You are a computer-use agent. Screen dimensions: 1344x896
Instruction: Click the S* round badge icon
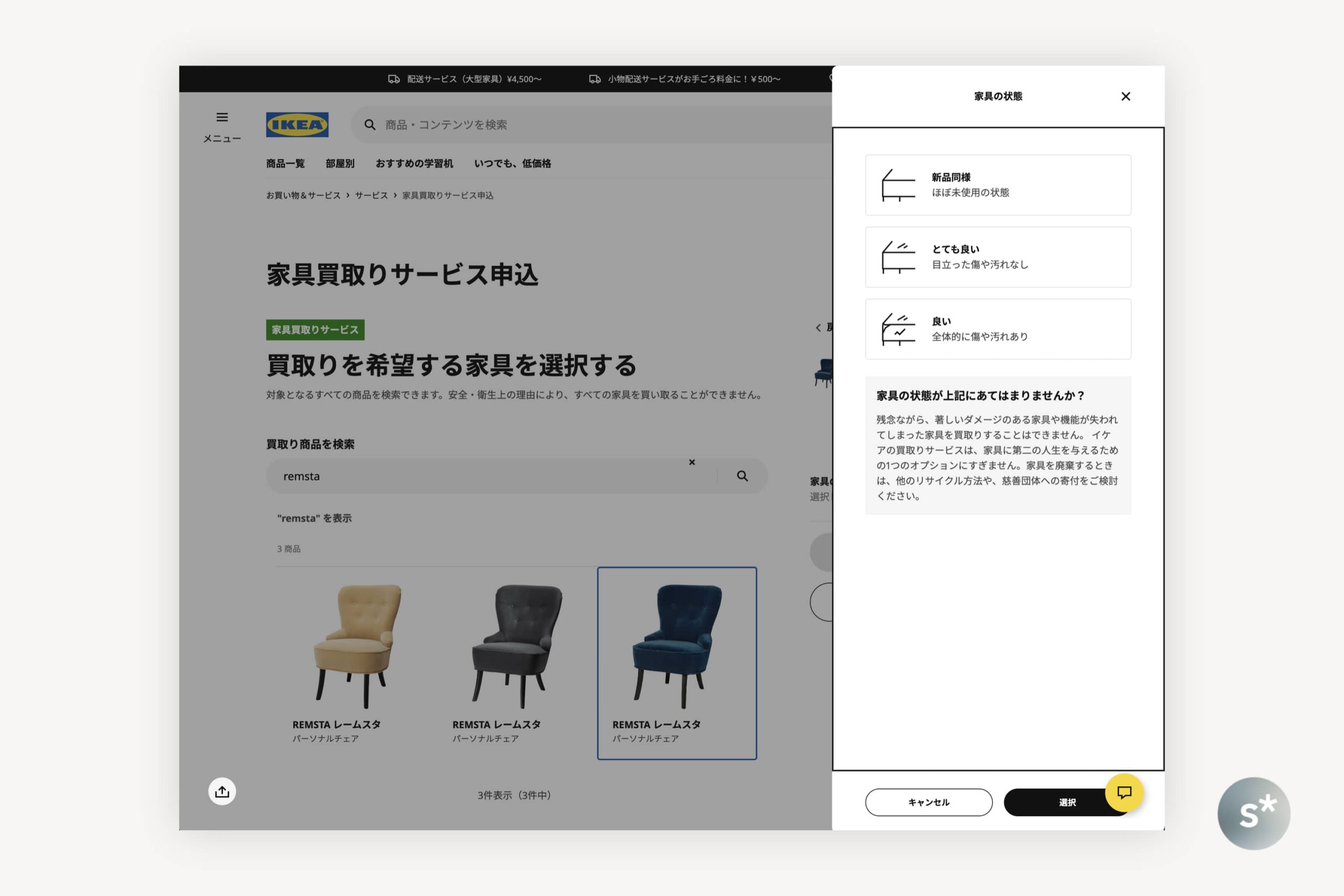click(x=1254, y=813)
